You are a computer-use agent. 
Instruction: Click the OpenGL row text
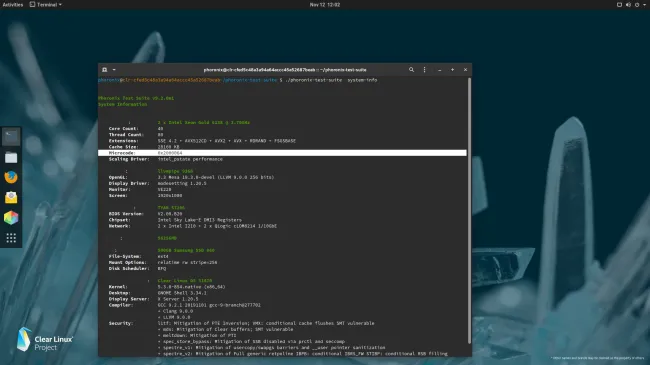191,178
